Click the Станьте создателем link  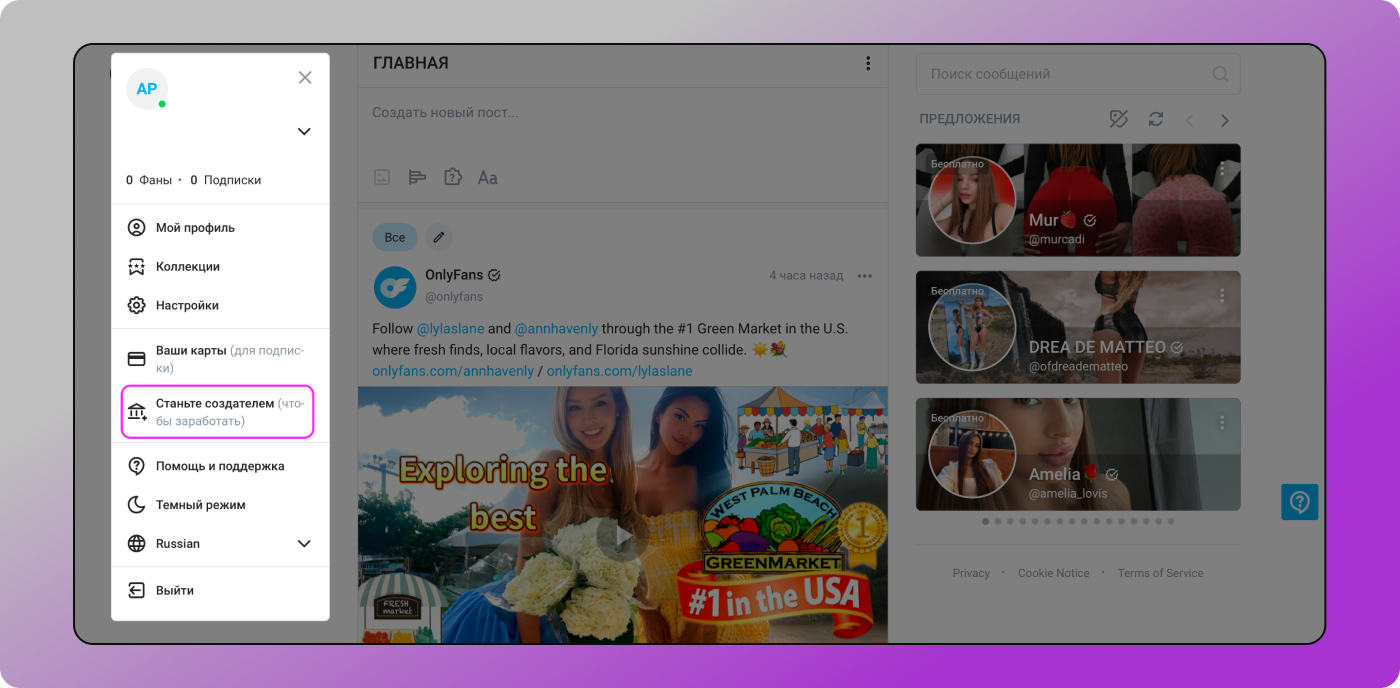(216, 410)
